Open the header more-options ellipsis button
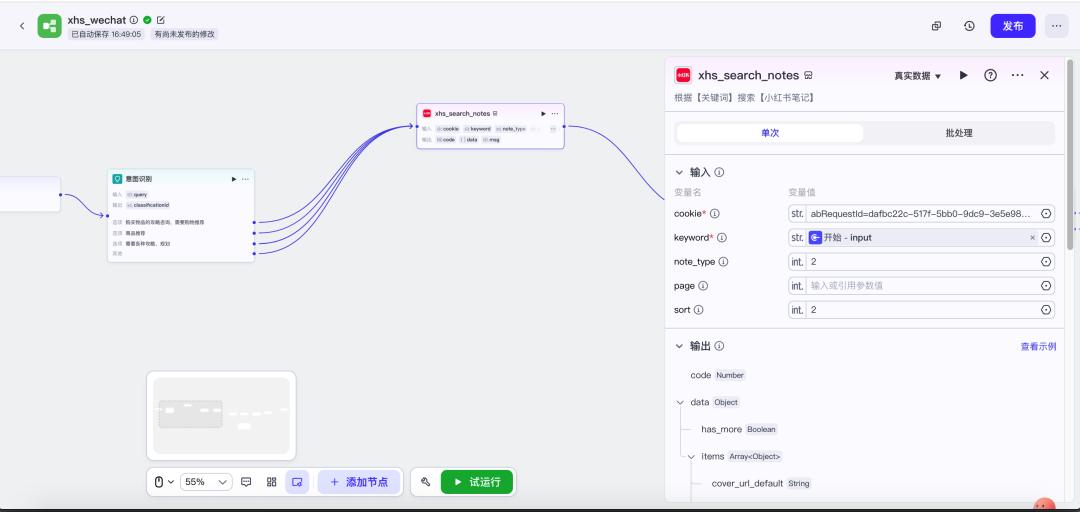Screen dimensions: 1080x512 click(x=1057, y=26)
